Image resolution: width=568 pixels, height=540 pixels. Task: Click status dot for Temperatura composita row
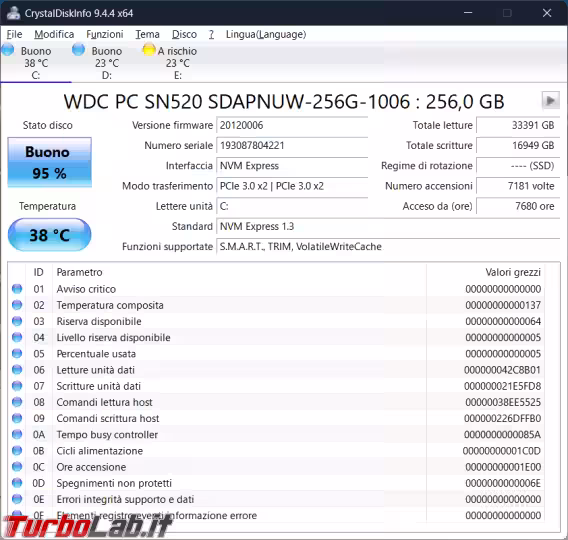point(17,305)
